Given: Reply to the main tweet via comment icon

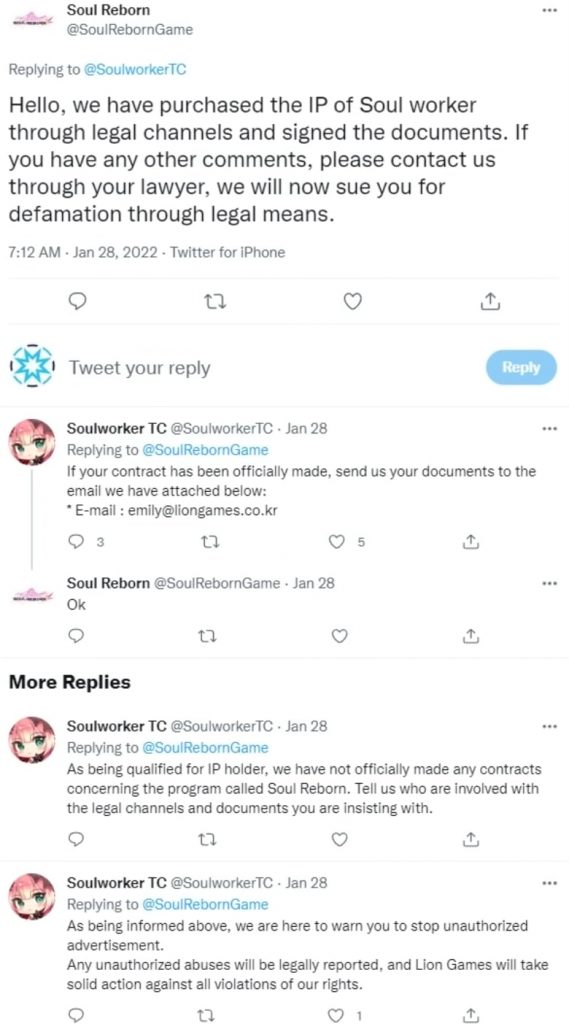Looking at the screenshot, I should click(77, 301).
